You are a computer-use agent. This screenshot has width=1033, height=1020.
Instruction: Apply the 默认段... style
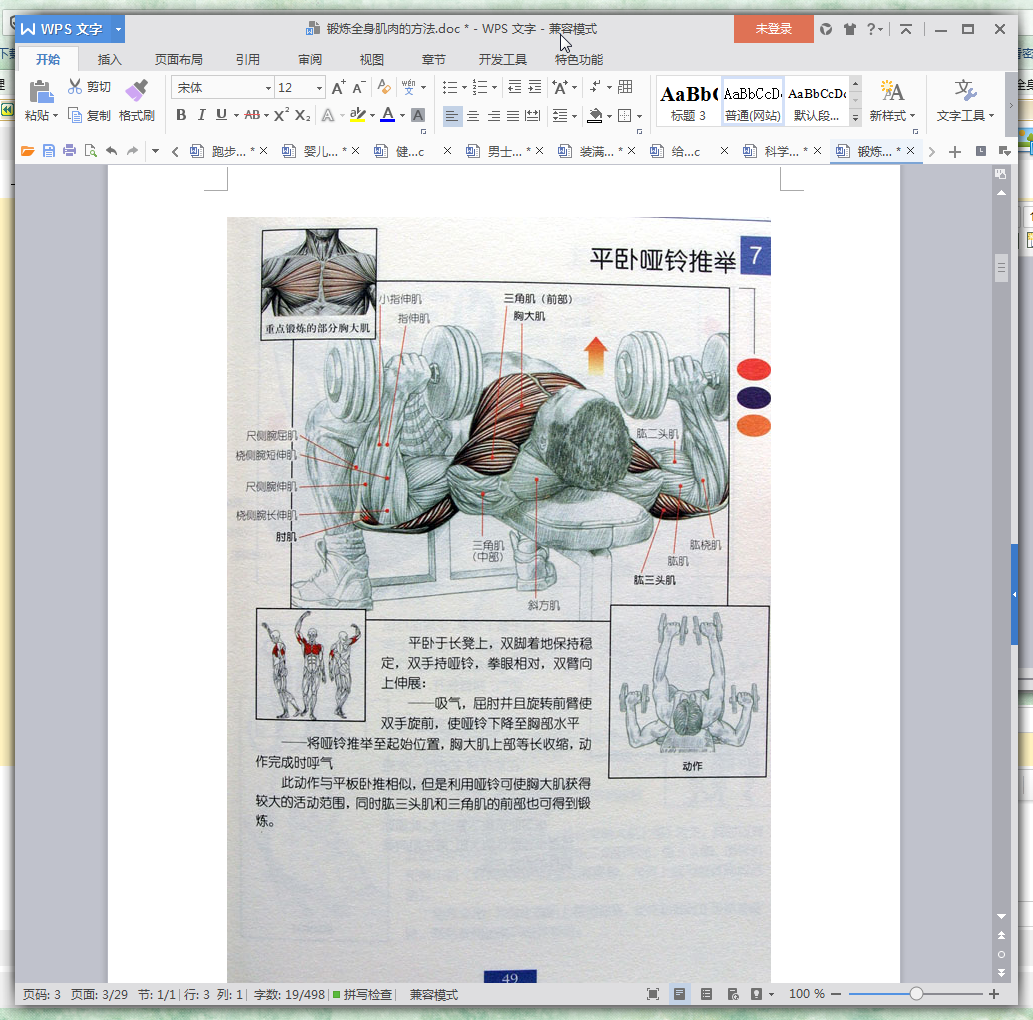pos(817,103)
